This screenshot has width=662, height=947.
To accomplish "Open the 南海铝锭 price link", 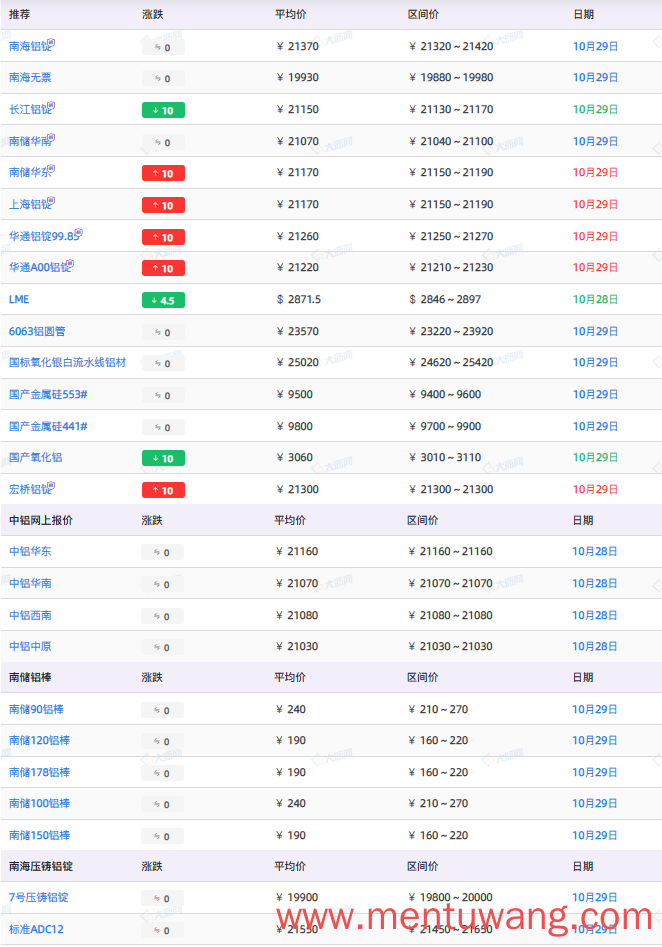I will (x=28, y=47).
